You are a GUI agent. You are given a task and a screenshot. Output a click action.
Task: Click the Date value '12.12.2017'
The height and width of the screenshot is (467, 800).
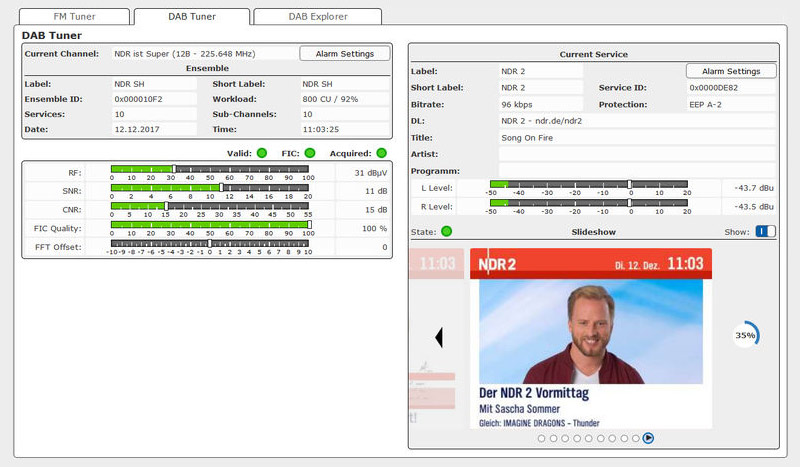(154, 129)
